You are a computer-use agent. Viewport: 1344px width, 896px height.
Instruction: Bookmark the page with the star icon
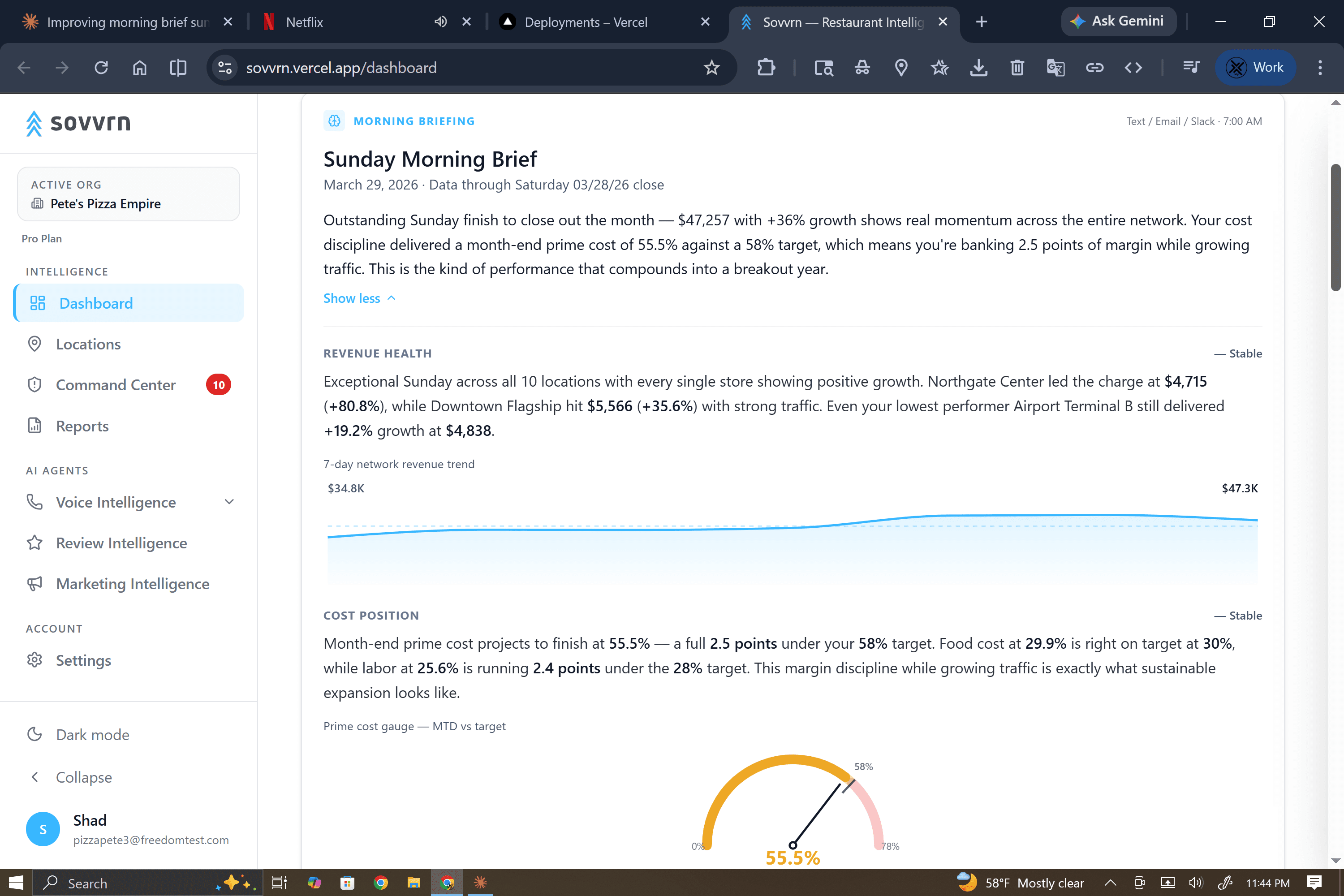click(711, 68)
